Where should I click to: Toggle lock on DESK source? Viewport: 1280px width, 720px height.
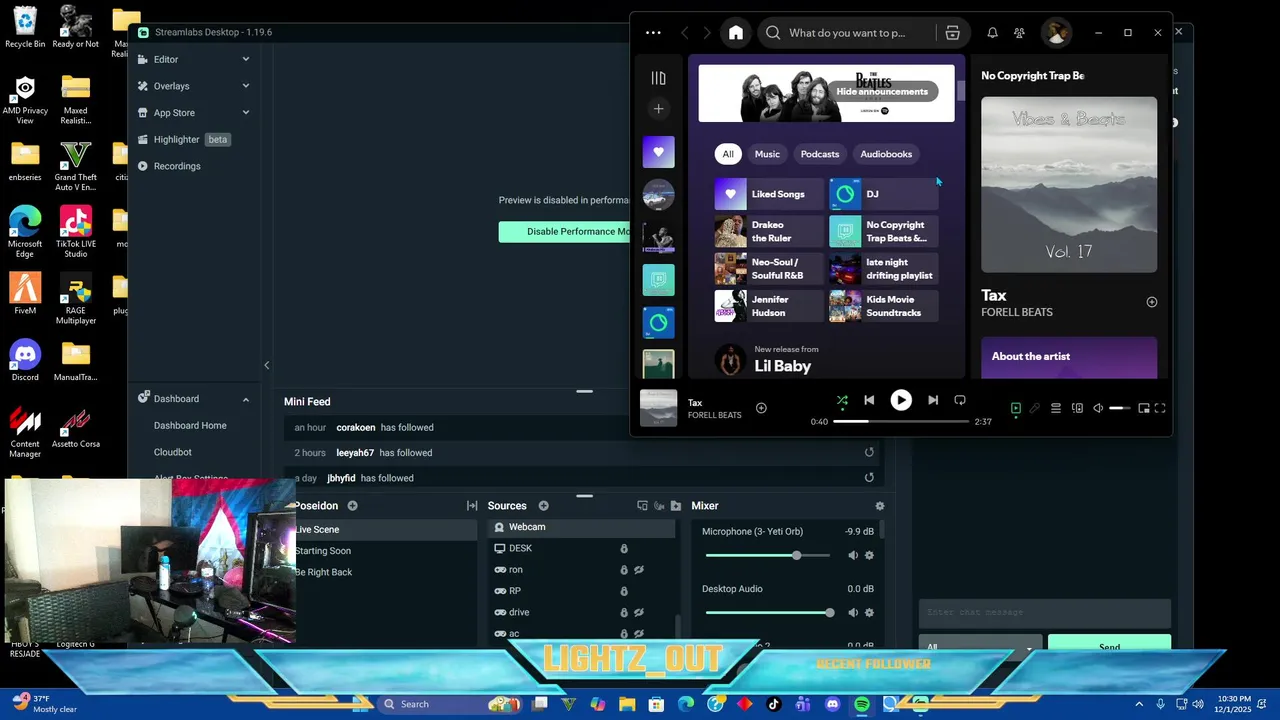[x=623, y=549]
